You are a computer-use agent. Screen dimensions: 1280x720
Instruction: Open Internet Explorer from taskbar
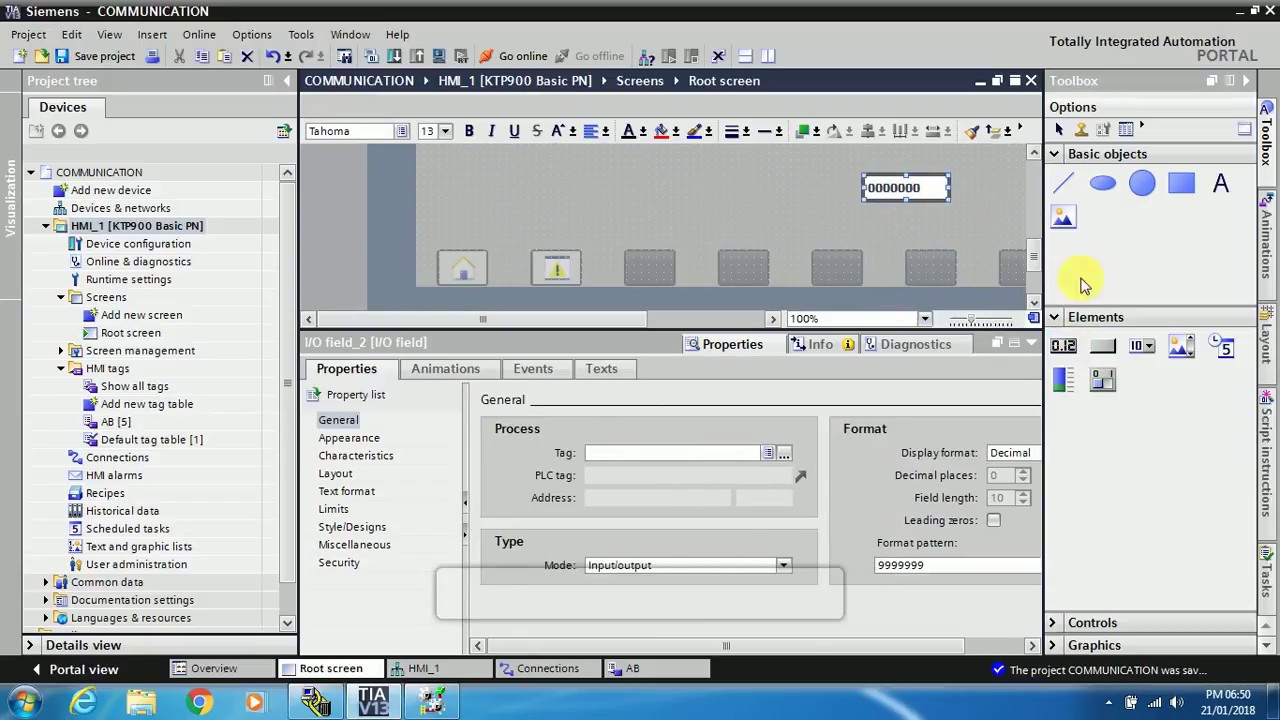[x=83, y=702]
